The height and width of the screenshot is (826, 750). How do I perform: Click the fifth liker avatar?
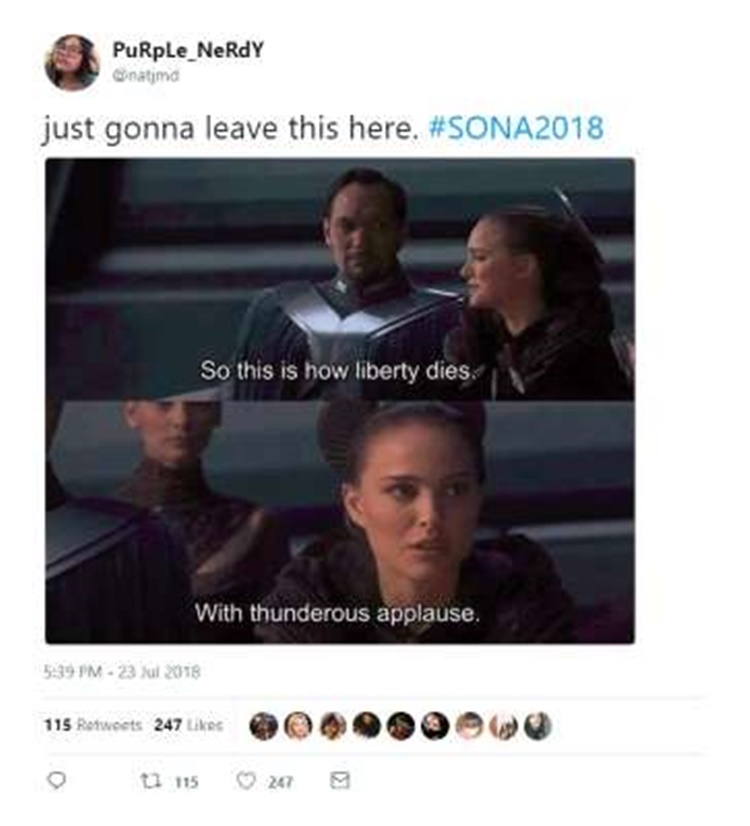click(x=401, y=726)
